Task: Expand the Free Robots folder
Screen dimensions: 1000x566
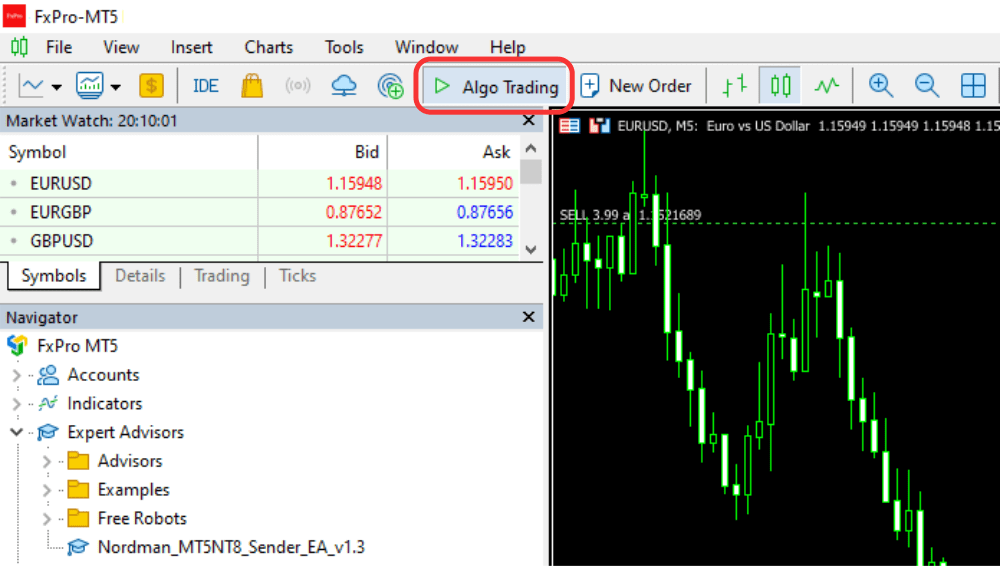Action: [47, 519]
